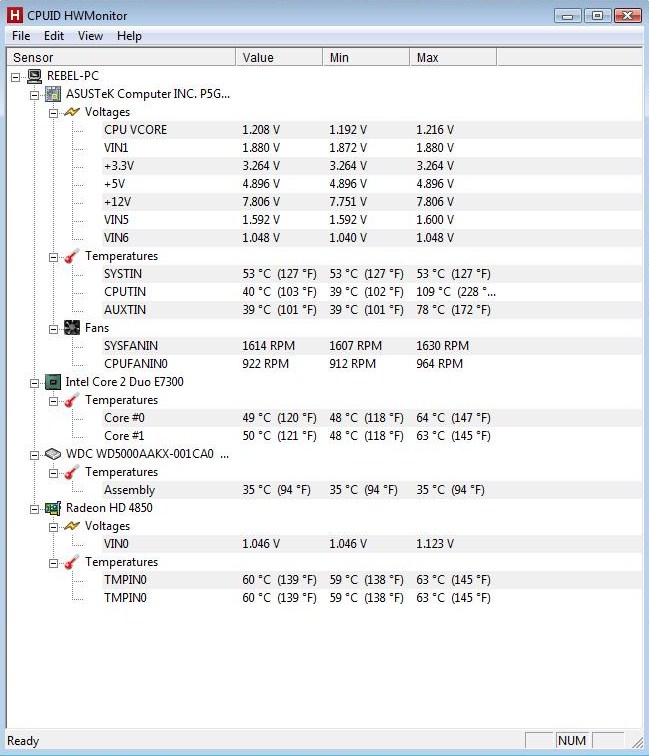Click the Radeon HD 4850 graphics card icon

click(53, 508)
